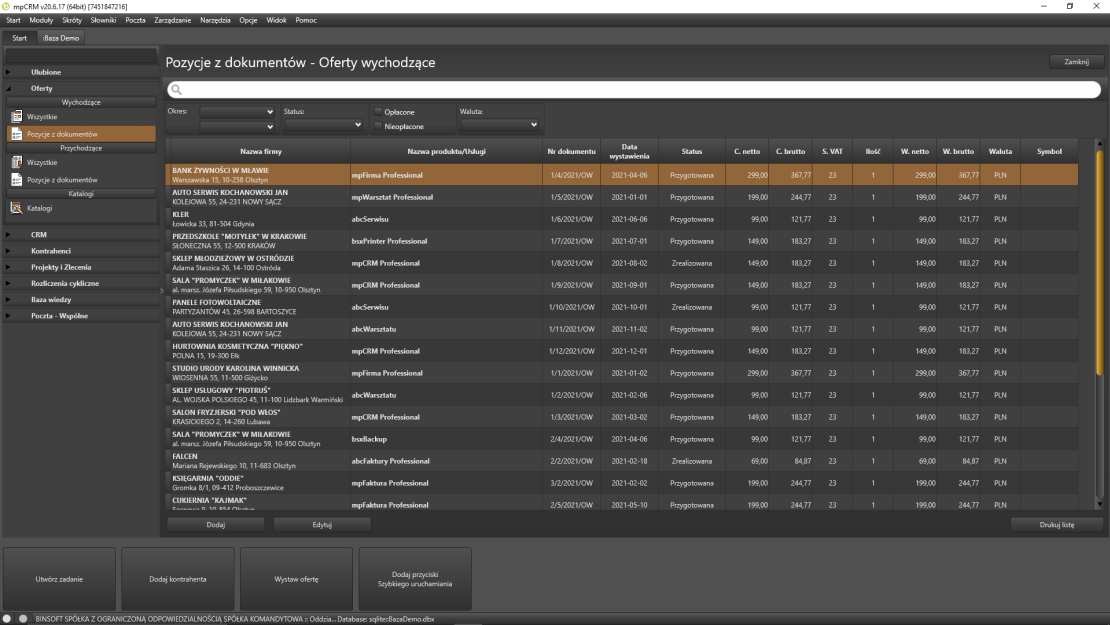1110x625 pixels.
Task: Expand Poczta - Wspólne section
Action: tap(81, 316)
